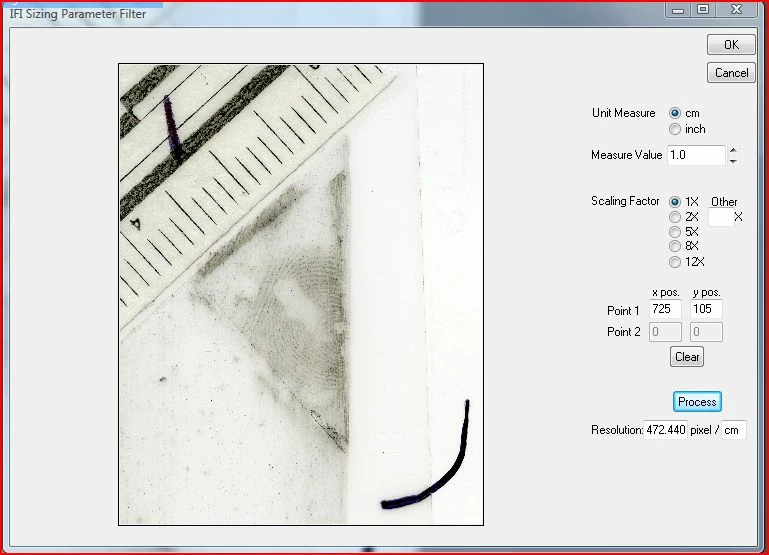The width and height of the screenshot is (769, 555).
Task: Click the 'Point 2' label
Action: pos(623,332)
